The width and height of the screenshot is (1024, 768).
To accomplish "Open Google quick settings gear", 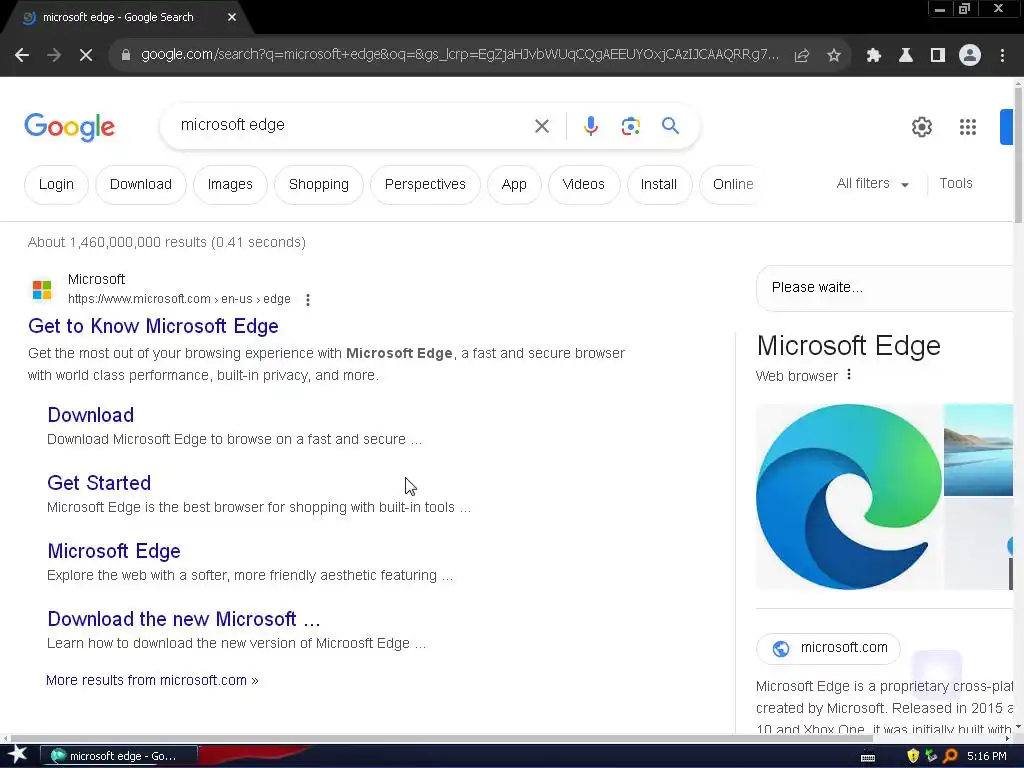I will pos(921,127).
